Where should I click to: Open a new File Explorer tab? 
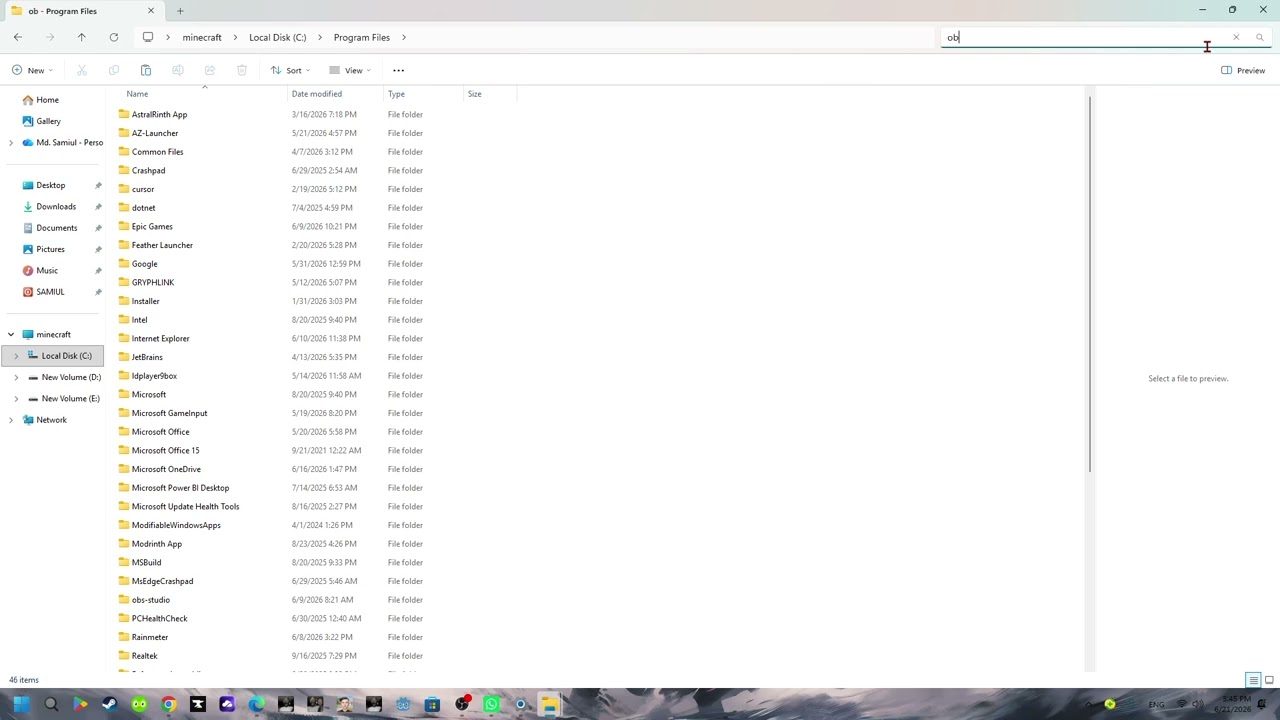tap(180, 11)
